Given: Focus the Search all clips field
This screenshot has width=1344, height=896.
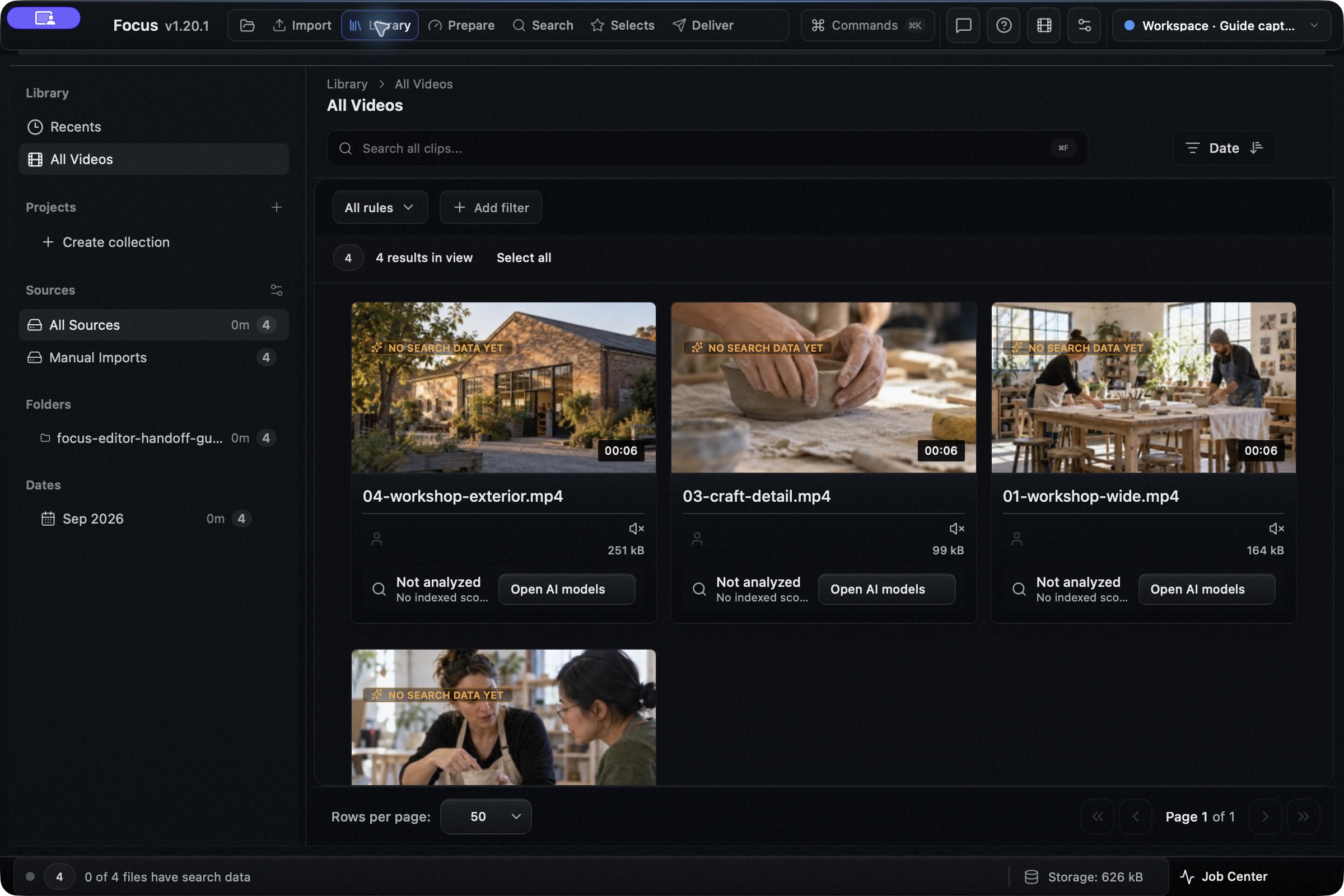Looking at the screenshot, I should coord(707,148).
